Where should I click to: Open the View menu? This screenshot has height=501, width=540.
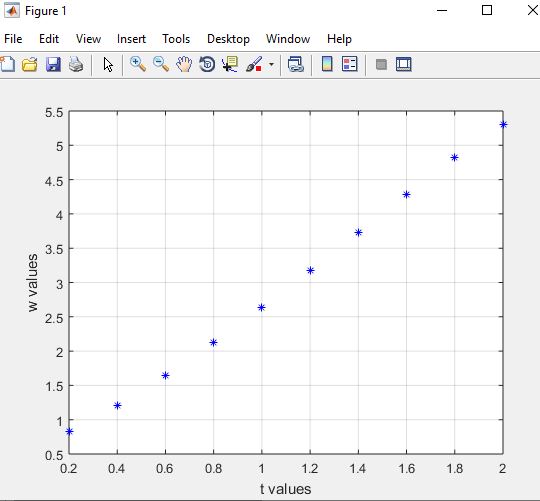89,39
